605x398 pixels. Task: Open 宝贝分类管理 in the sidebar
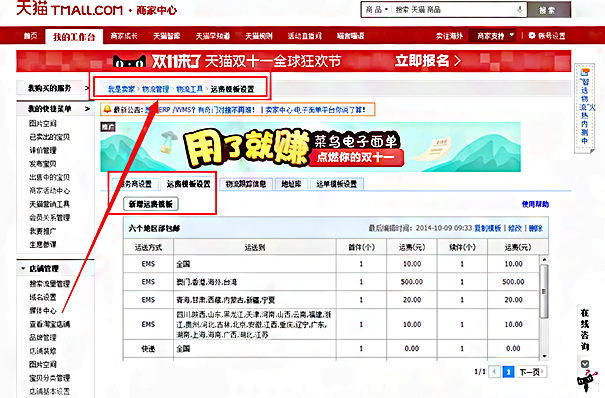[49, 378]
